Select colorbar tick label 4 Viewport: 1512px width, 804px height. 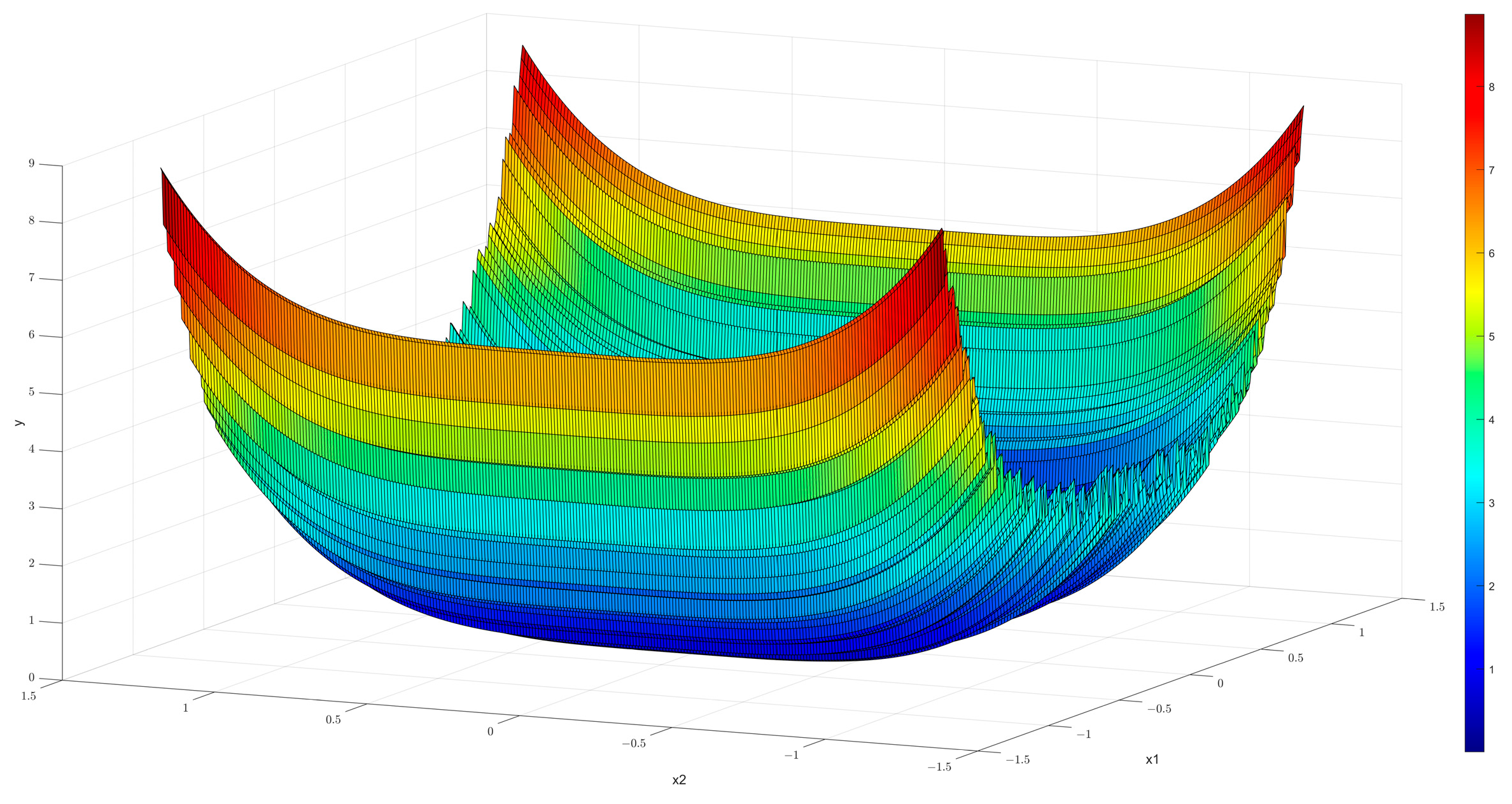(x=1492, y=420)
